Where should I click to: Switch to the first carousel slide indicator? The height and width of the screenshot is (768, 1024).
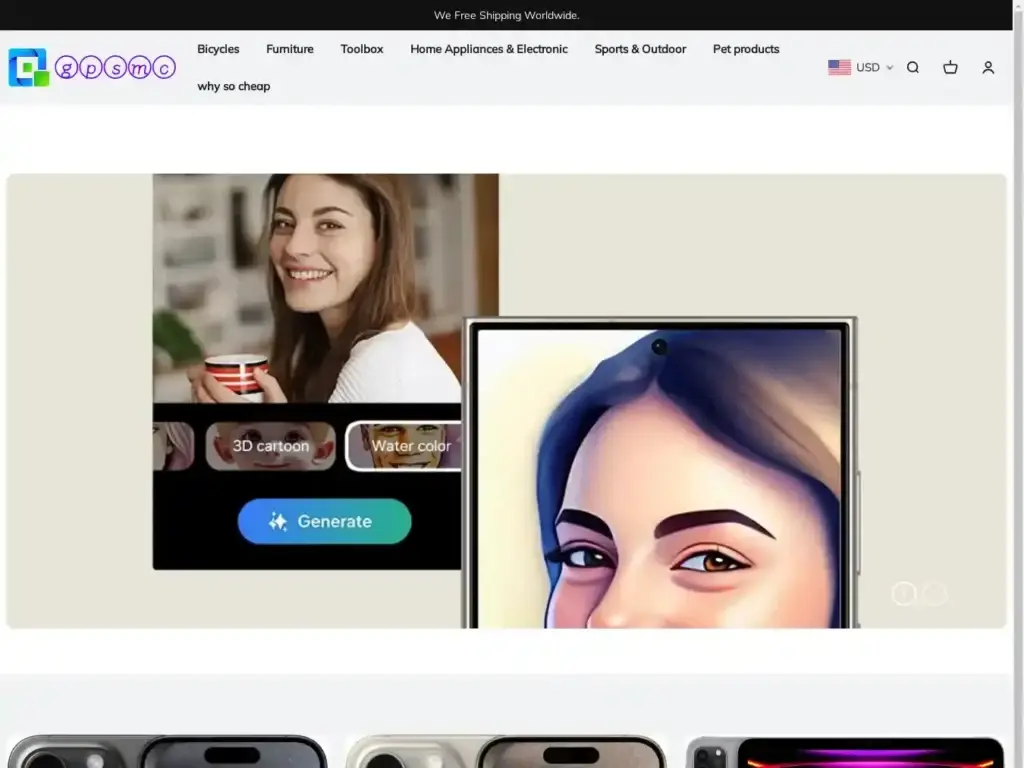pos(904,594)
